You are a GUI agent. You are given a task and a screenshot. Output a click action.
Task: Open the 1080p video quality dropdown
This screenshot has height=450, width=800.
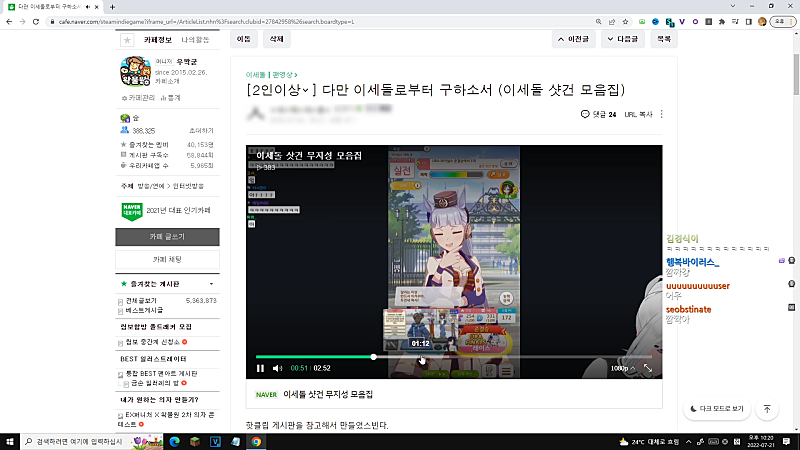(x=623, y=368)
